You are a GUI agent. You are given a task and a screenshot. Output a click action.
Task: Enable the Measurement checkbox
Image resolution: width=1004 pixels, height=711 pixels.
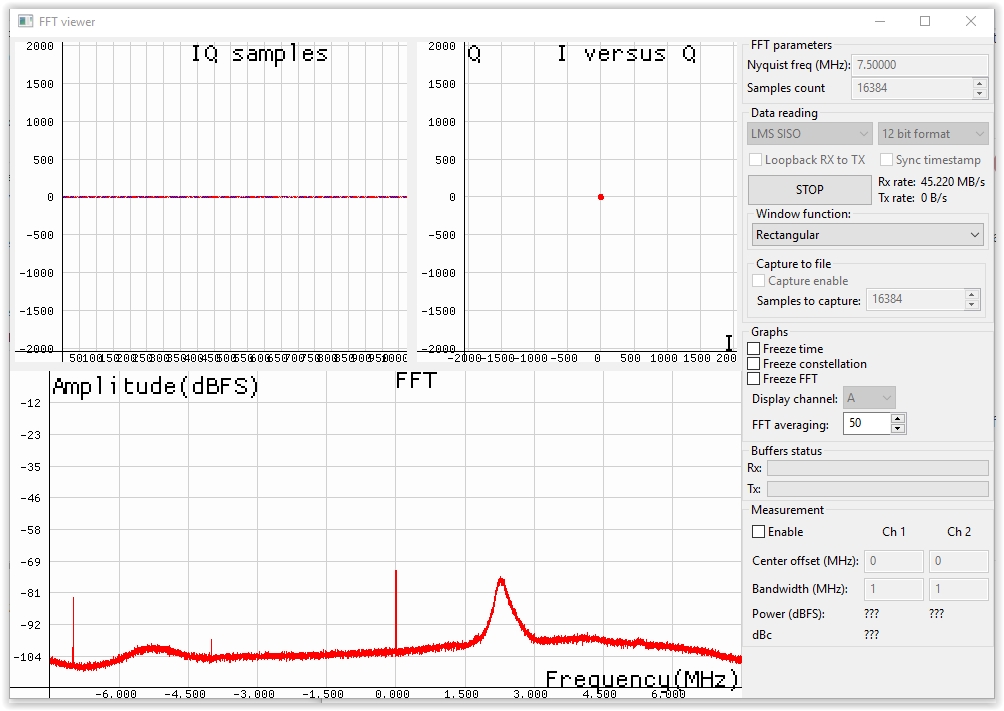[x=758, y=532]
